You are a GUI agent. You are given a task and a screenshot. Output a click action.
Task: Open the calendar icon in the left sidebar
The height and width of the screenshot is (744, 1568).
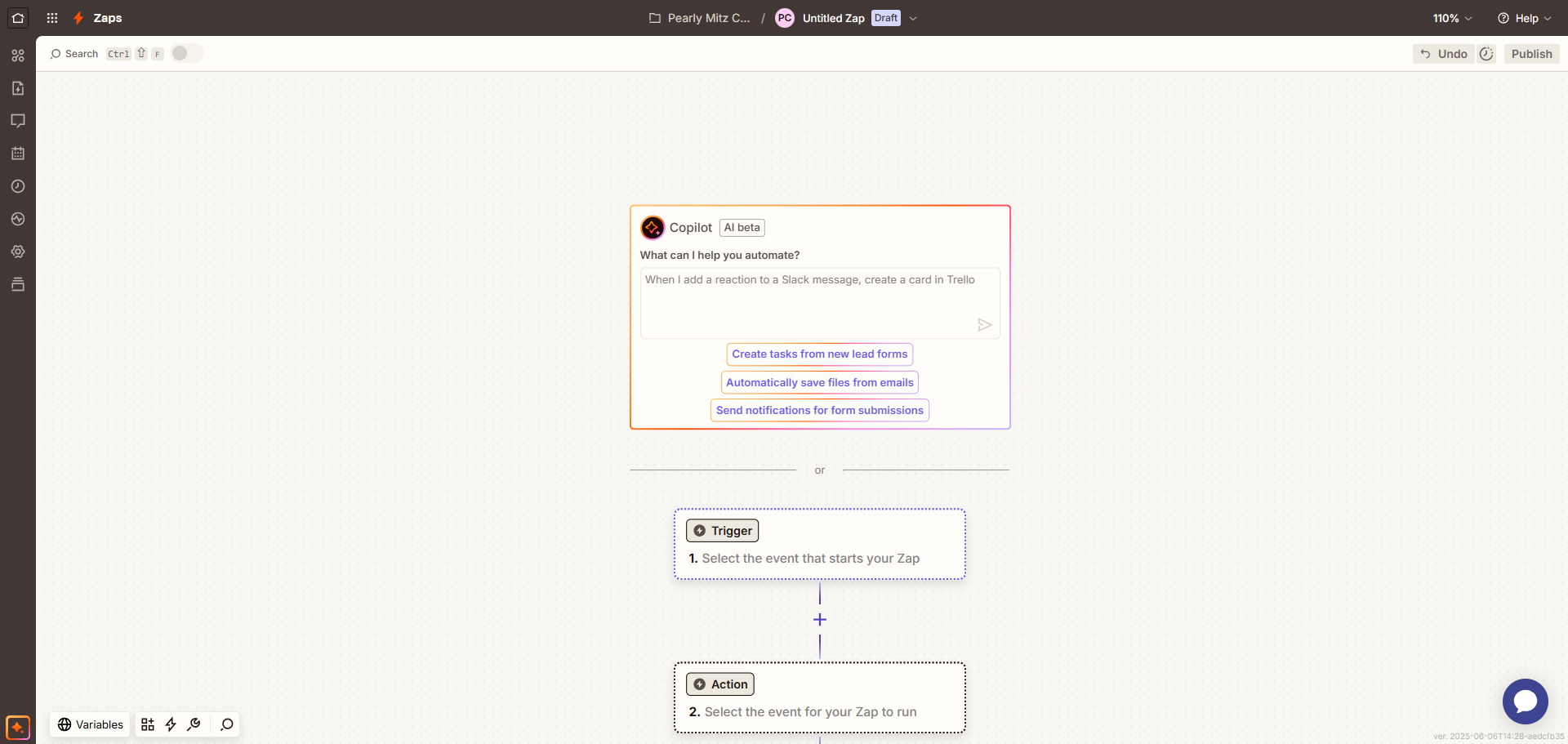tap(18, 154)
